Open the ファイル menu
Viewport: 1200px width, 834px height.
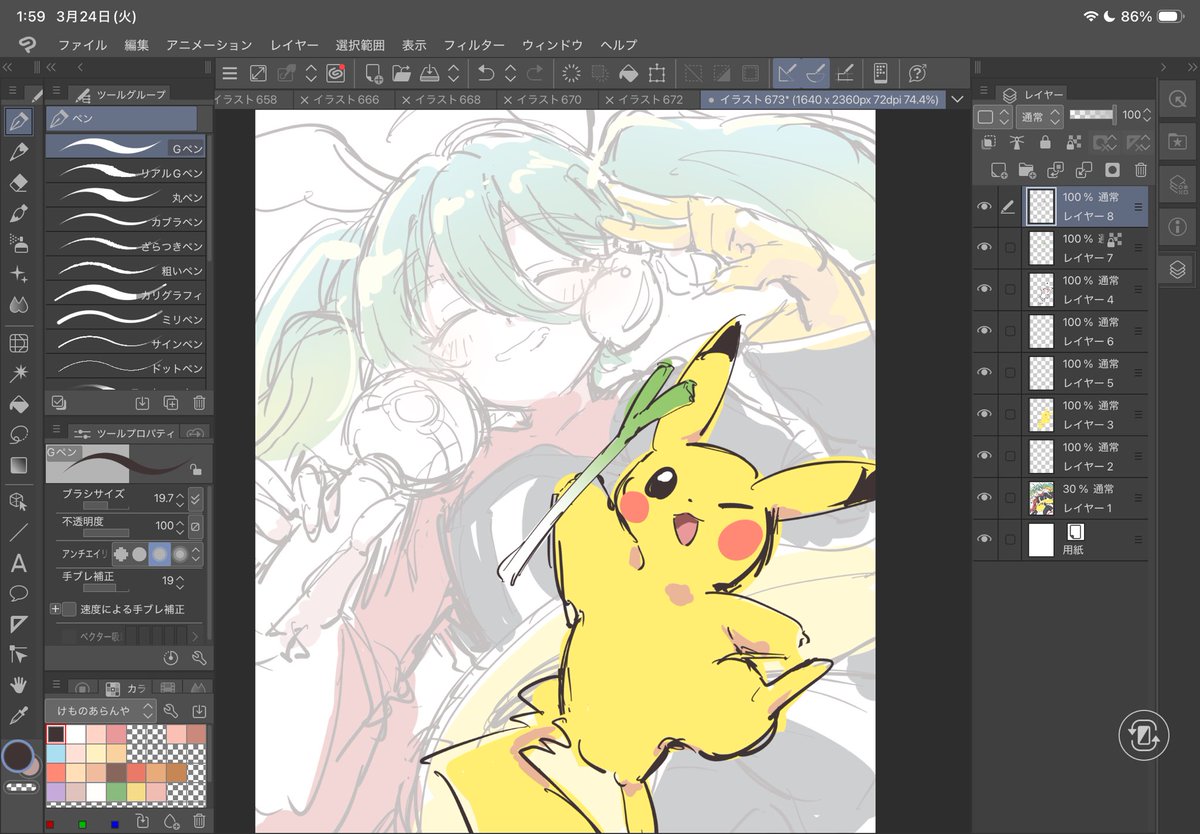click(82, 45)
